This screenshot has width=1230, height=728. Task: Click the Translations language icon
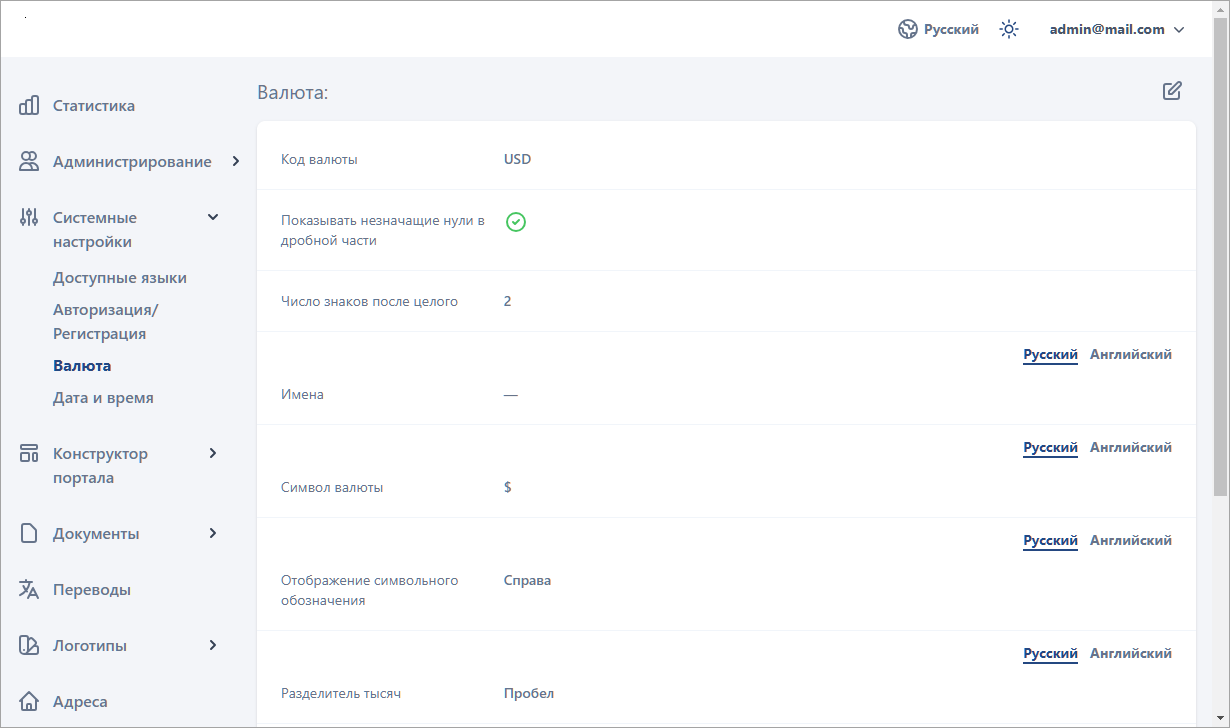click(x=29, y=589)
